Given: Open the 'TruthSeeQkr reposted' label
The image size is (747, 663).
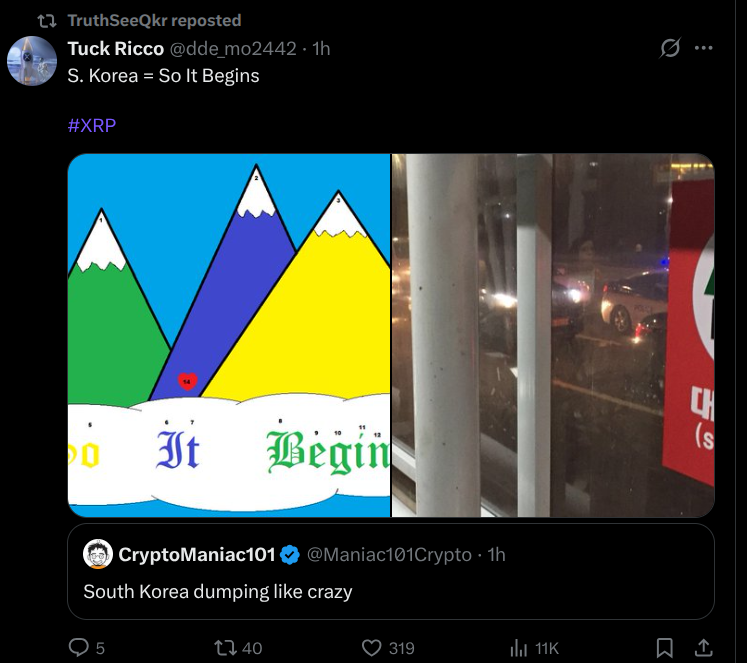Looking at the screenshot, I should pos(154,20).
